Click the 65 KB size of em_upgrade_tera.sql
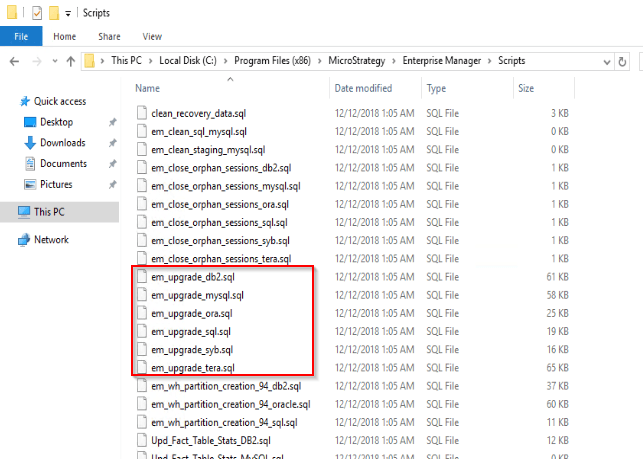The image size is (643, 459). [x=557, y=368]
